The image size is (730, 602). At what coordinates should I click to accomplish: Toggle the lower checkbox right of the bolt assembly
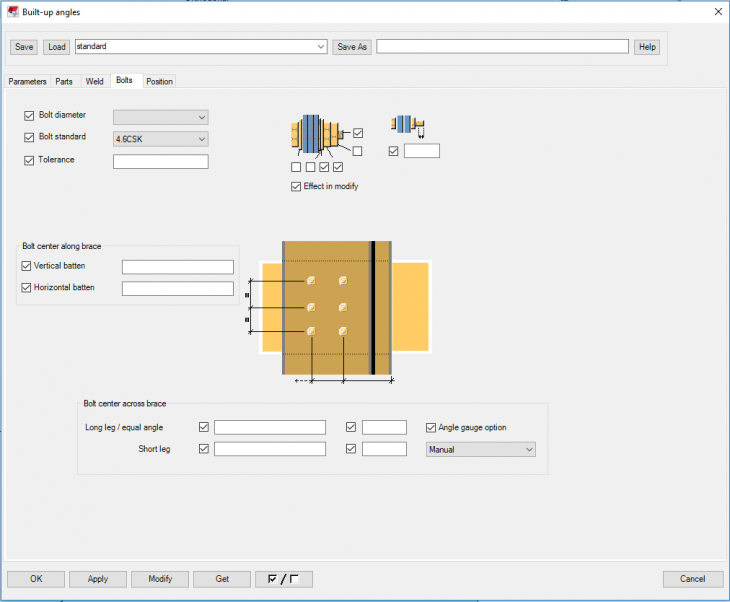pos(357,151)
